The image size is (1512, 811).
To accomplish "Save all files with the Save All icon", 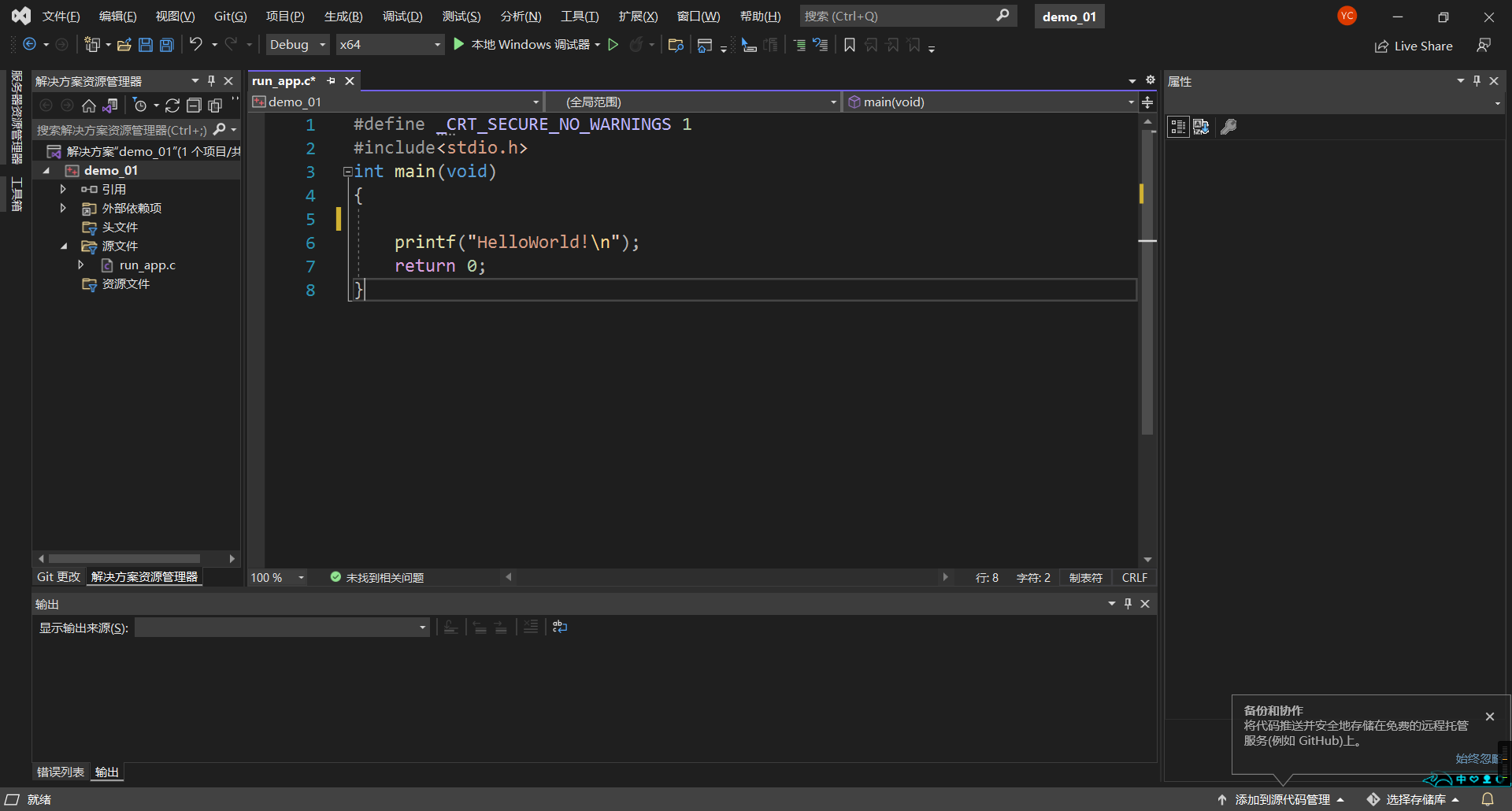I will [166, 45].
